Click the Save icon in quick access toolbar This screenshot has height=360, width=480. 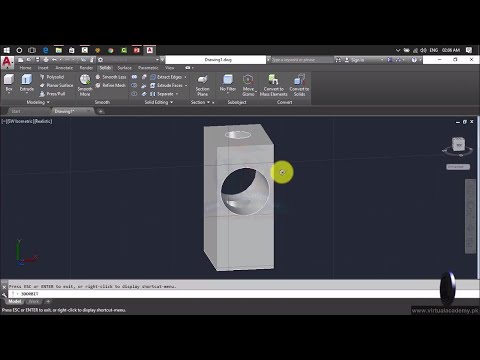click(x=38, y=60)
